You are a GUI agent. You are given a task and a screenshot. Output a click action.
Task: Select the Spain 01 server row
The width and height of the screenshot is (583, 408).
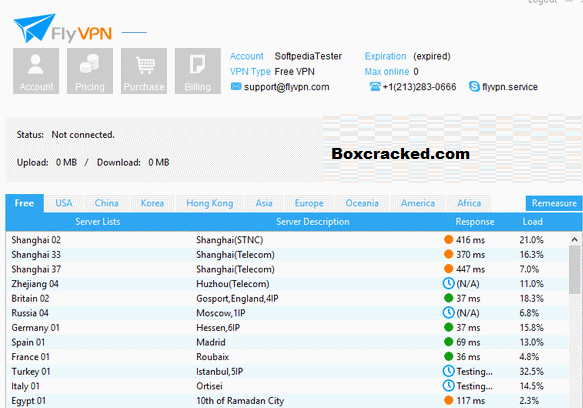(x=287, y=342)
